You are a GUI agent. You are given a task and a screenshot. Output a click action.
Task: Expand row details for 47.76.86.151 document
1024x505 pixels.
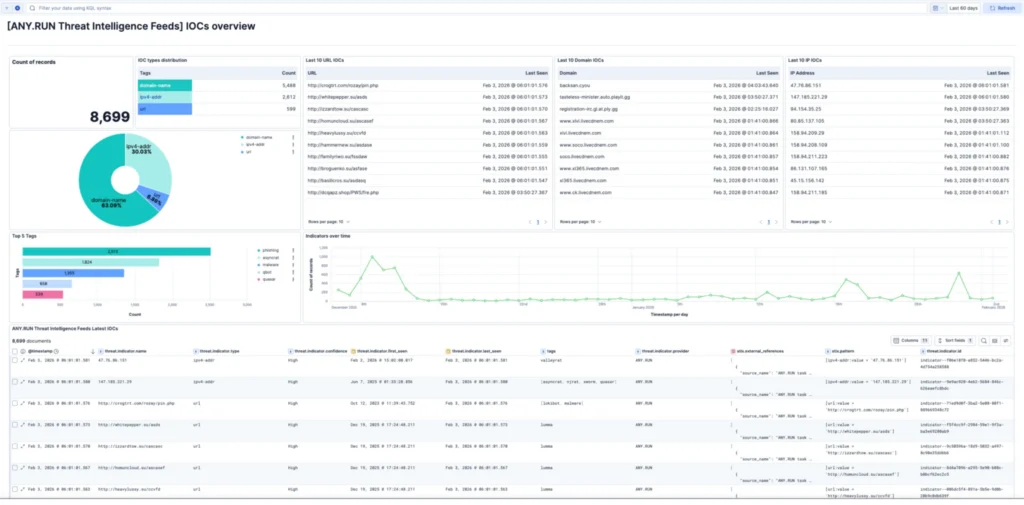[22, 360]
